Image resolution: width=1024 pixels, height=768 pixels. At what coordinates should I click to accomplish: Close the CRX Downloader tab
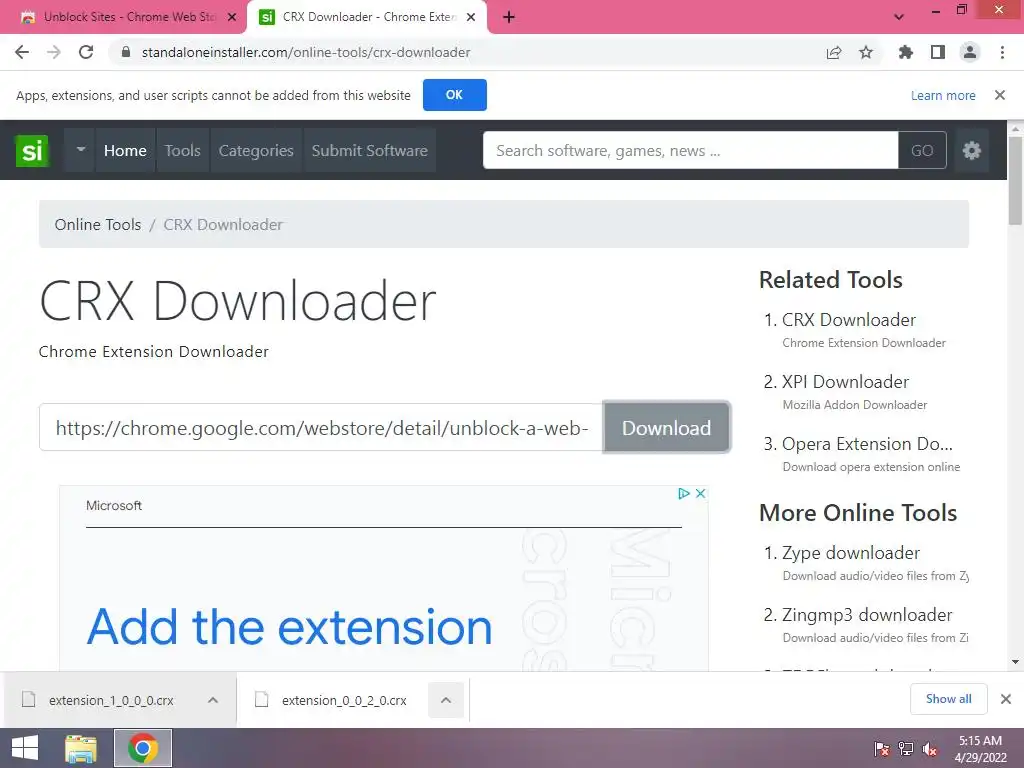click(471, 17)
